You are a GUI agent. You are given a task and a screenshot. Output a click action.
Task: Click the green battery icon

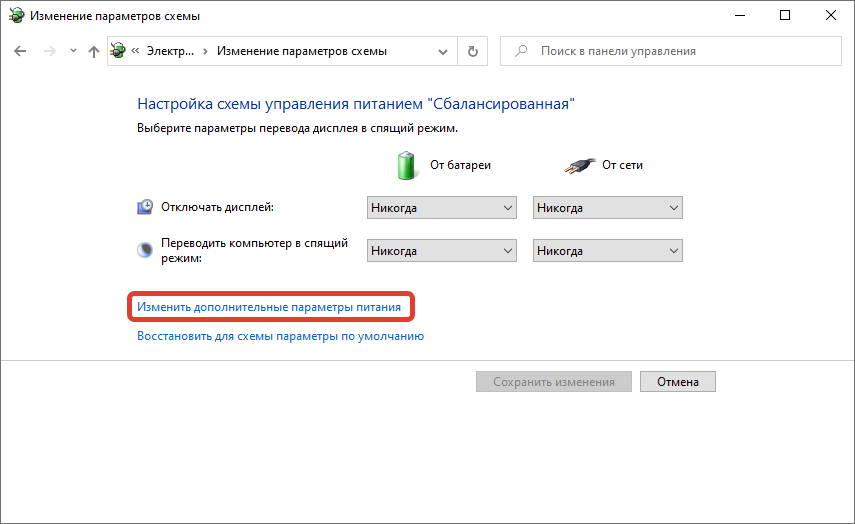coord(406,165)
